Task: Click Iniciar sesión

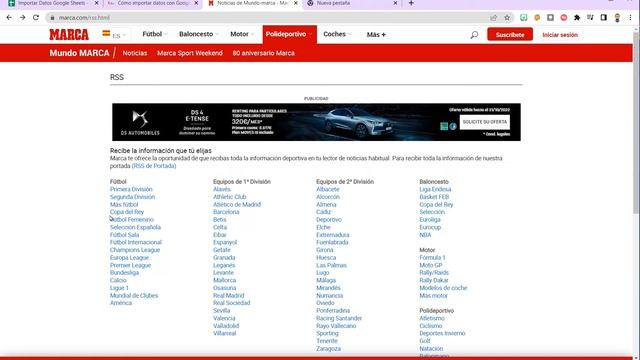Action: point(560,35)
